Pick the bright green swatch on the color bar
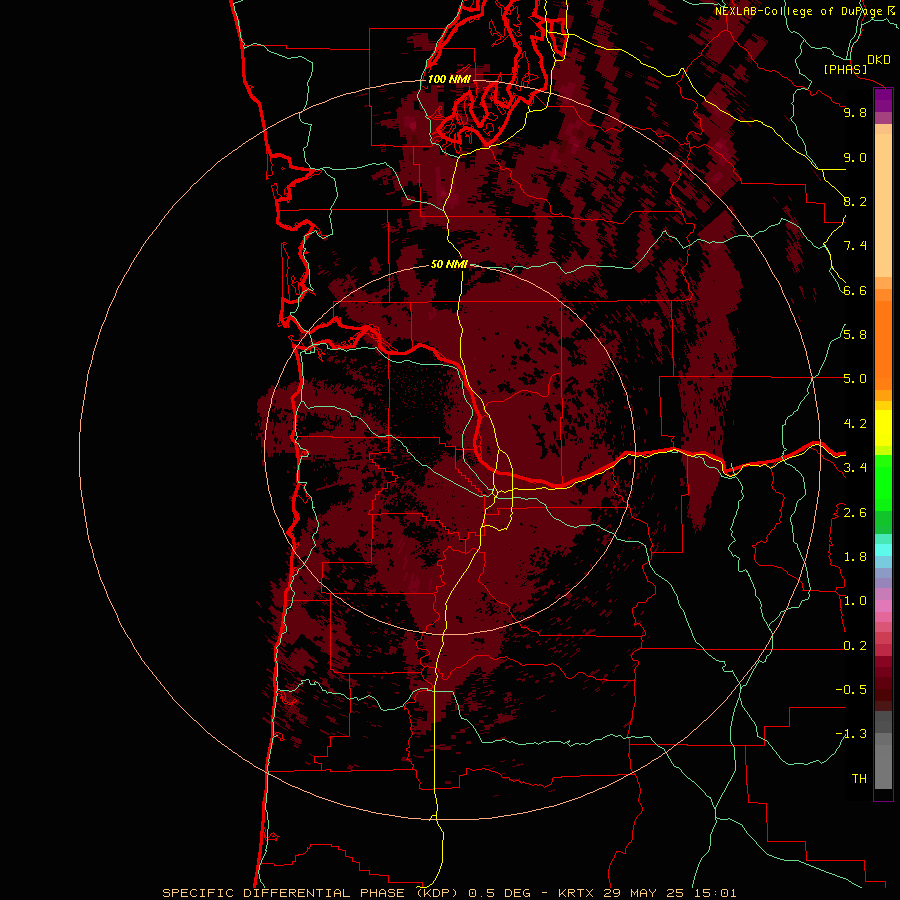Screen dimensions: 900x900 (883, 484)
